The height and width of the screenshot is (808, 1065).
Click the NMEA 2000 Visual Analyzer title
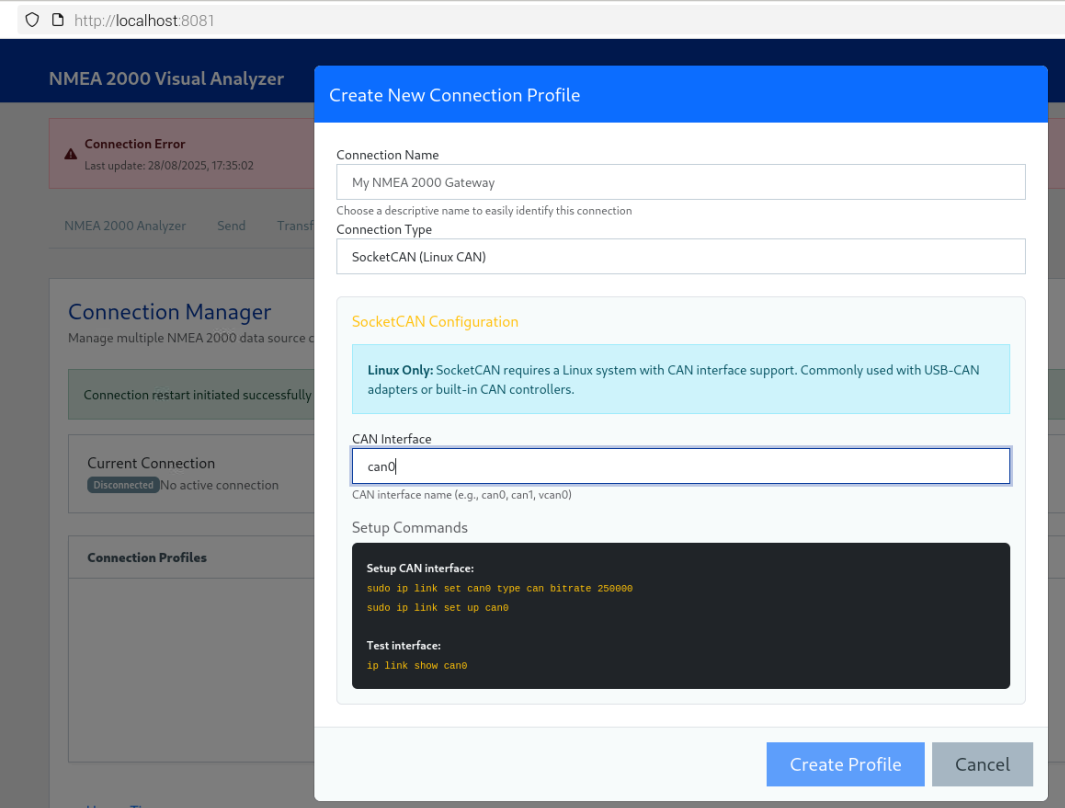point(166,79)
